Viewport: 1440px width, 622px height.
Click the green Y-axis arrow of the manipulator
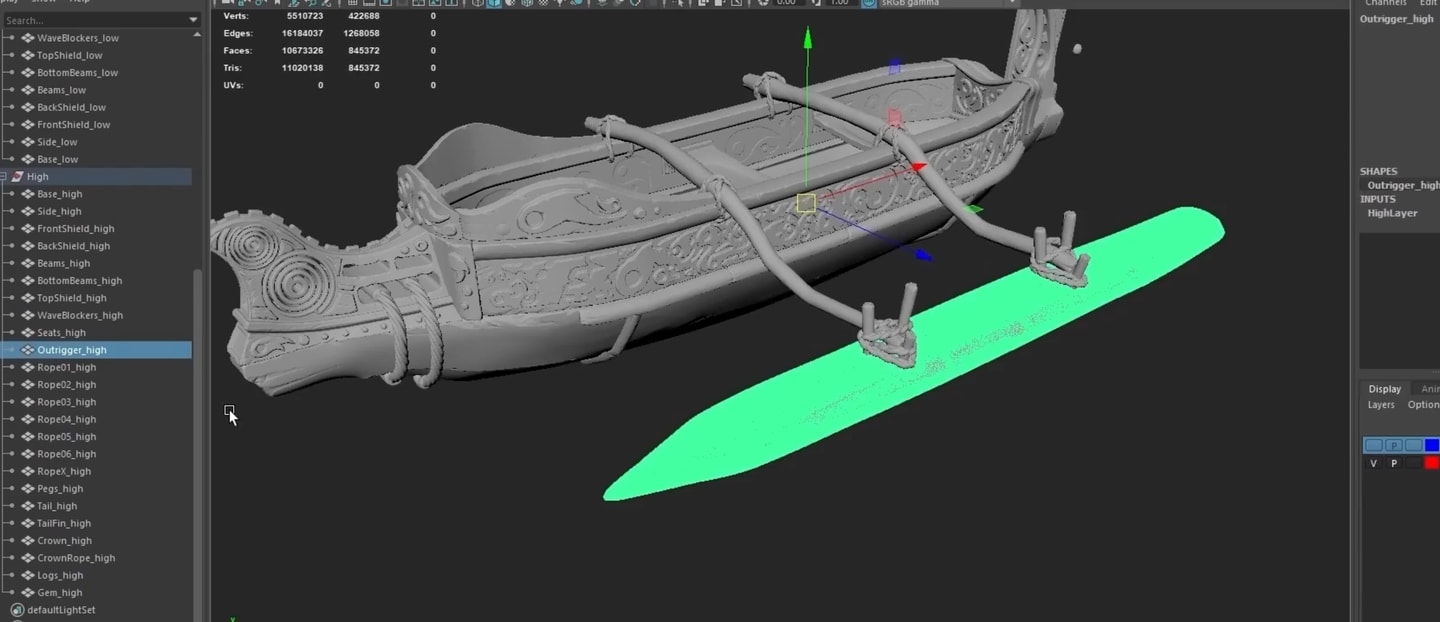[x=808, y=38]
